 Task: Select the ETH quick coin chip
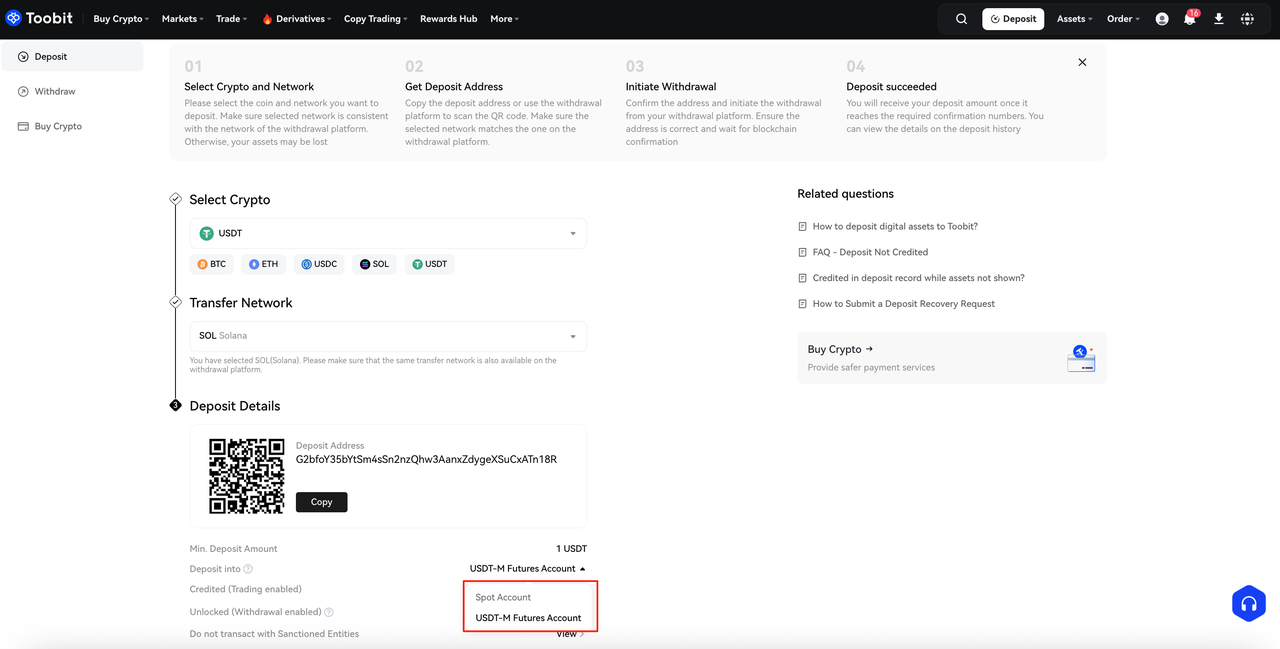(264, 264)
